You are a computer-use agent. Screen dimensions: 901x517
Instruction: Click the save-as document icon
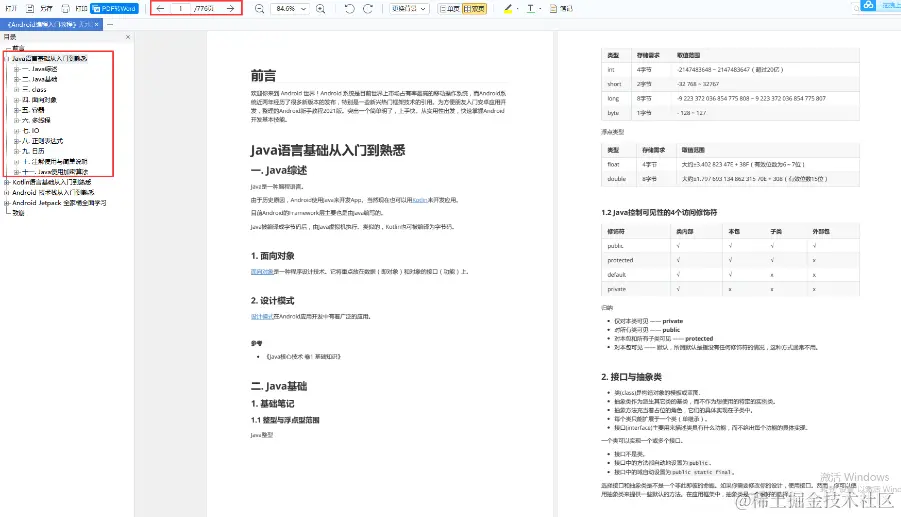[x=30, y=9]
